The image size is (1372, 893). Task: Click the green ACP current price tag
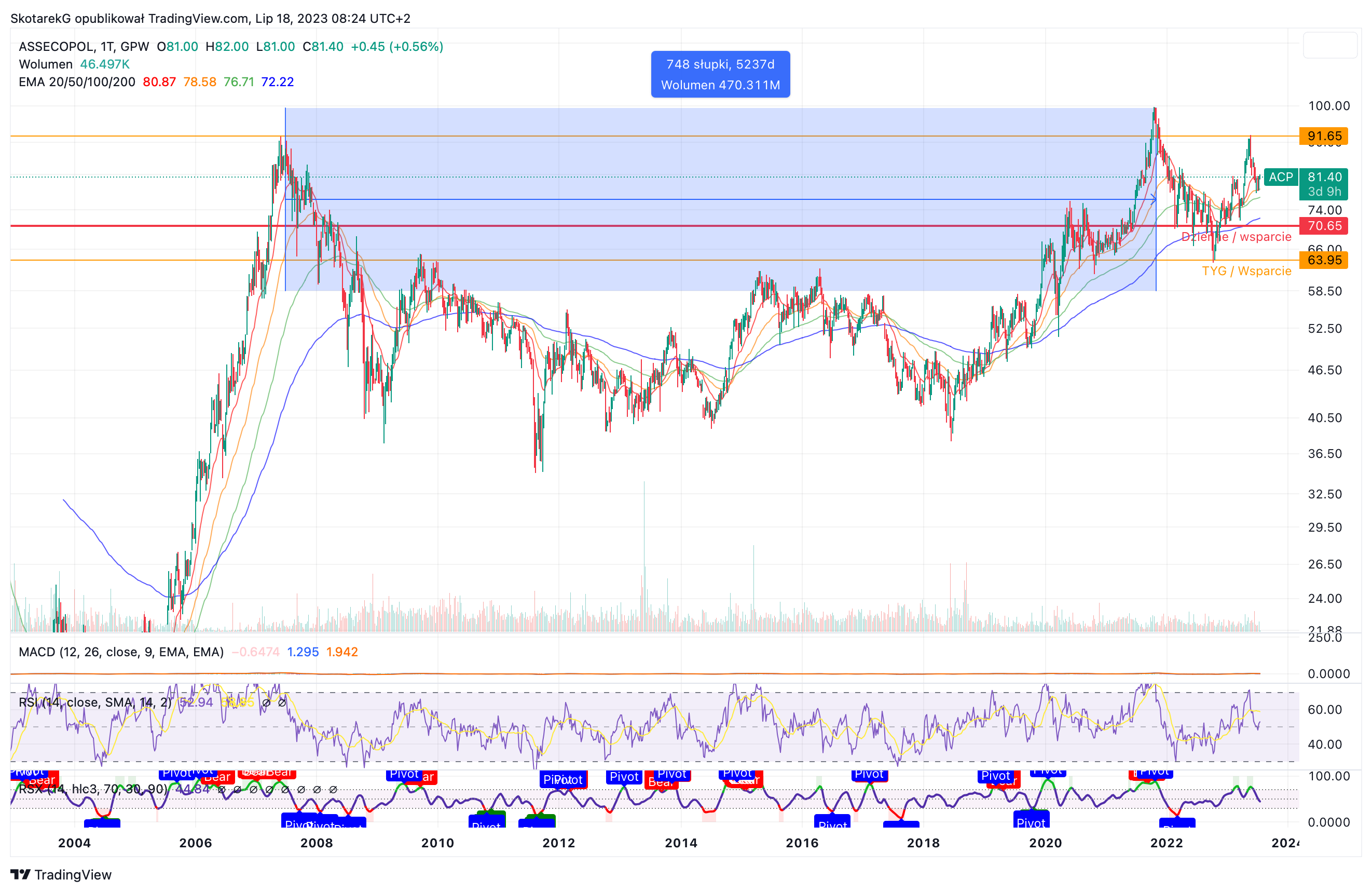point(1280,177)
